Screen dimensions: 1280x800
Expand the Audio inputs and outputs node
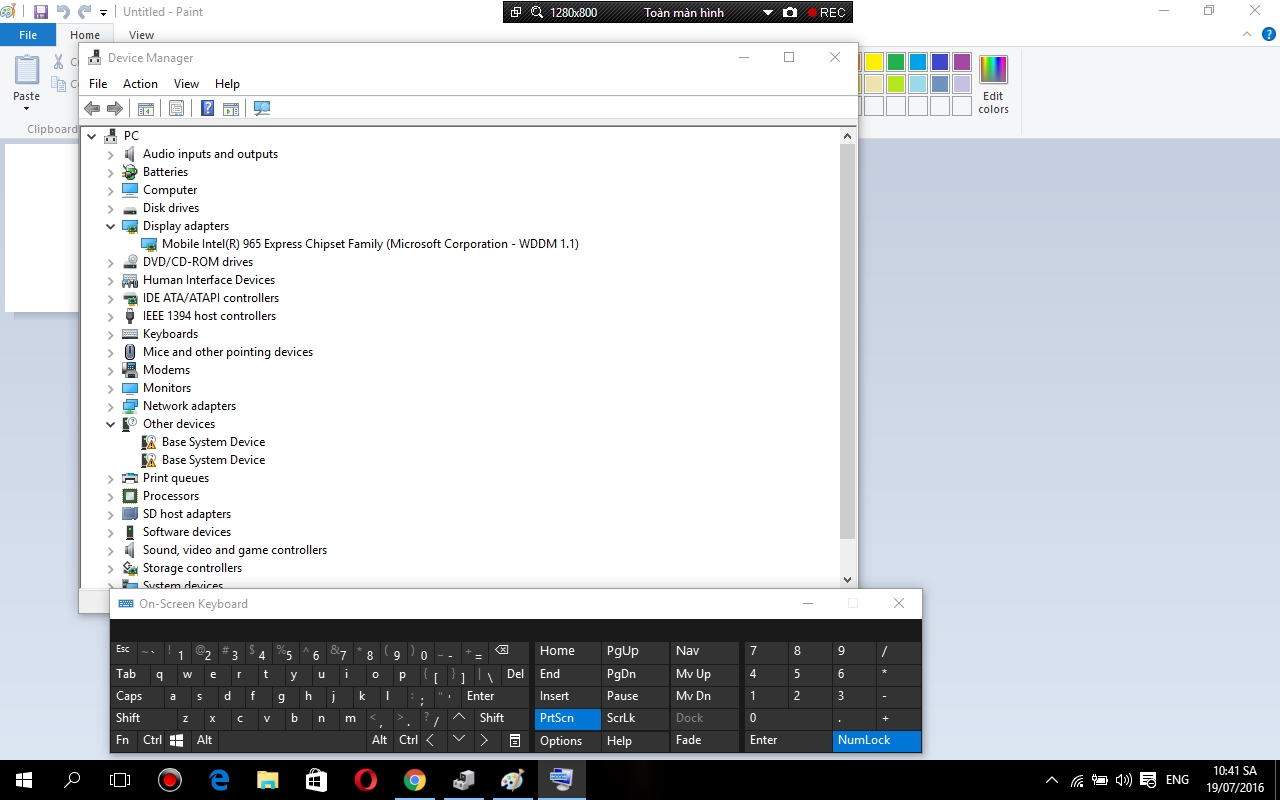pyautogui.click(x=111, y=154)
